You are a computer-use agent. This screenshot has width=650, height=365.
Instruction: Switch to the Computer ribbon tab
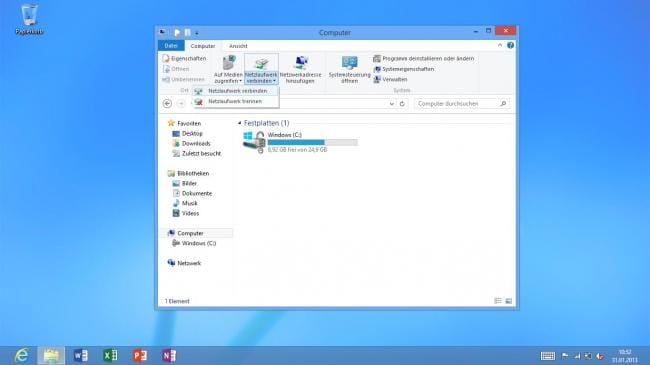(203, 46)
